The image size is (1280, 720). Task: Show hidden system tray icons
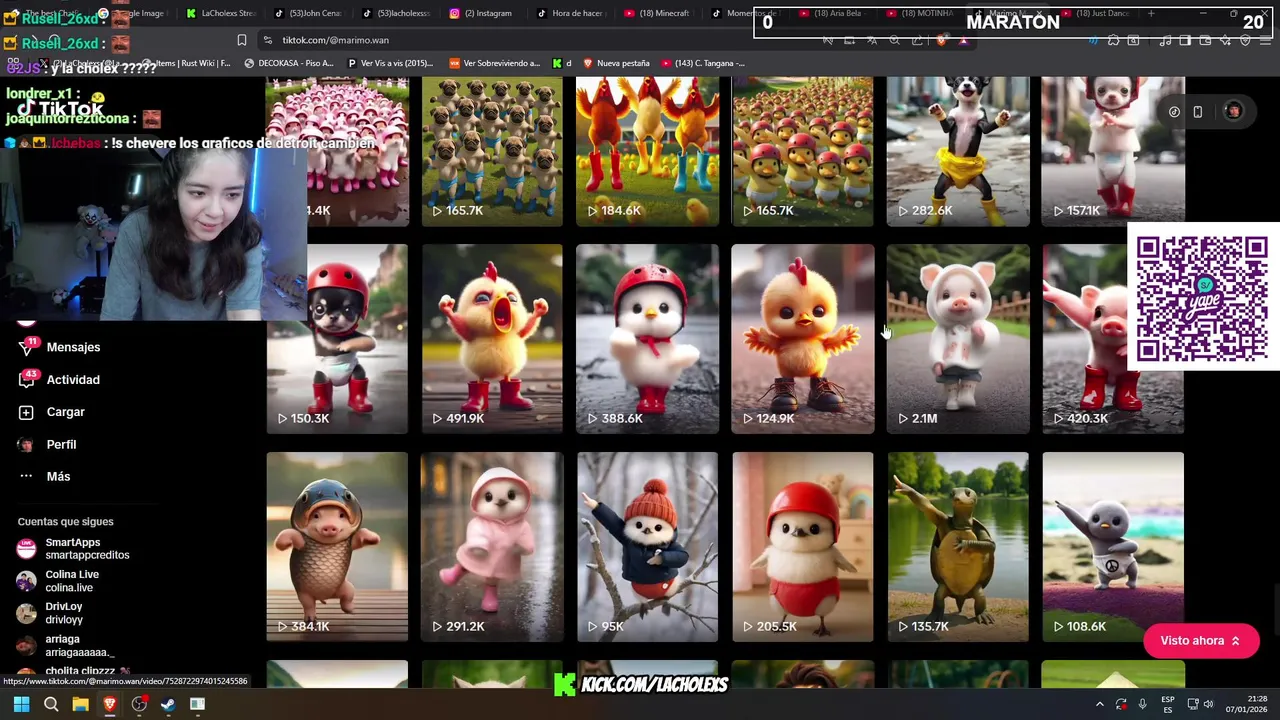1099,704
